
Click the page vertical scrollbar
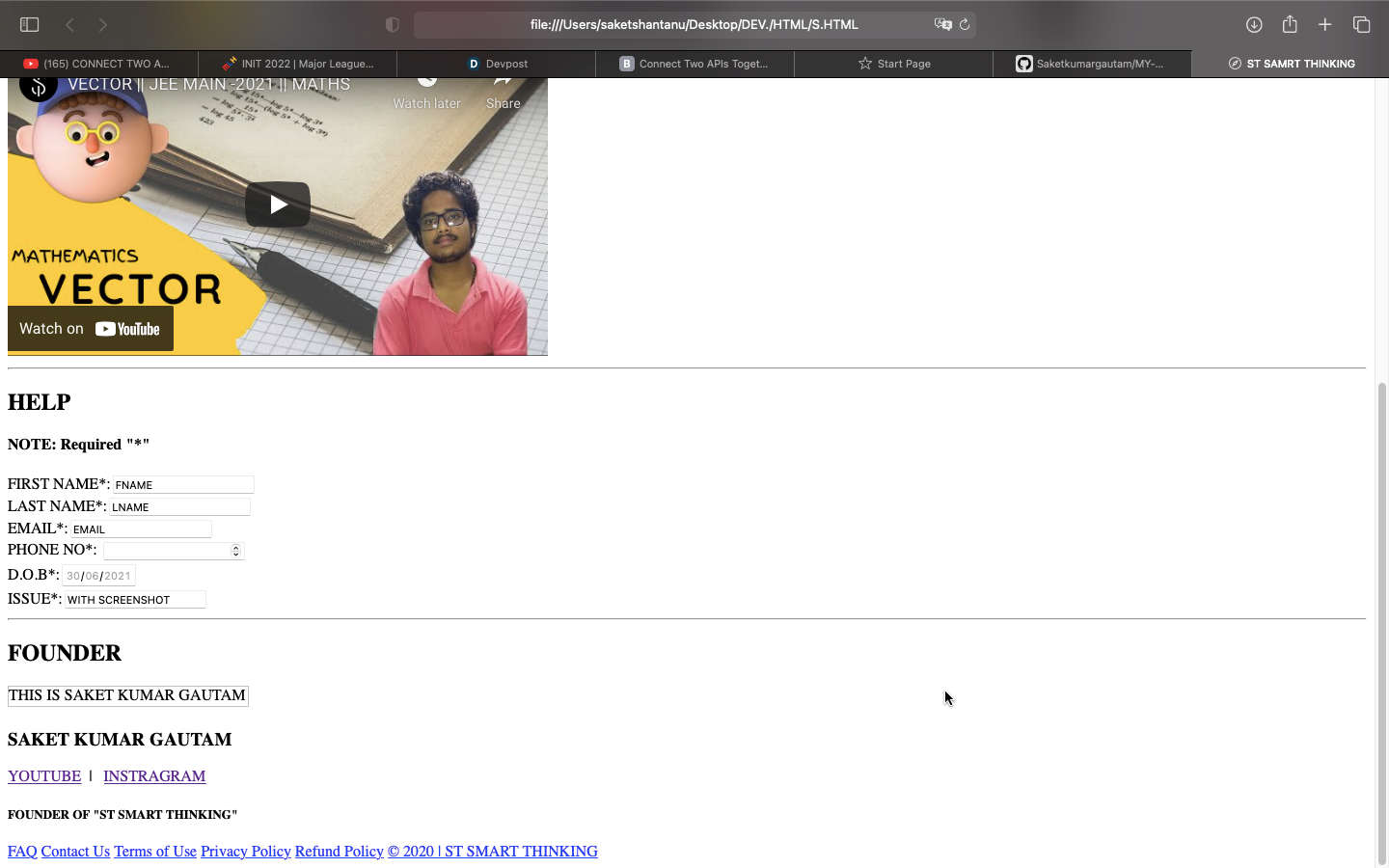(x=1382, y=623)
